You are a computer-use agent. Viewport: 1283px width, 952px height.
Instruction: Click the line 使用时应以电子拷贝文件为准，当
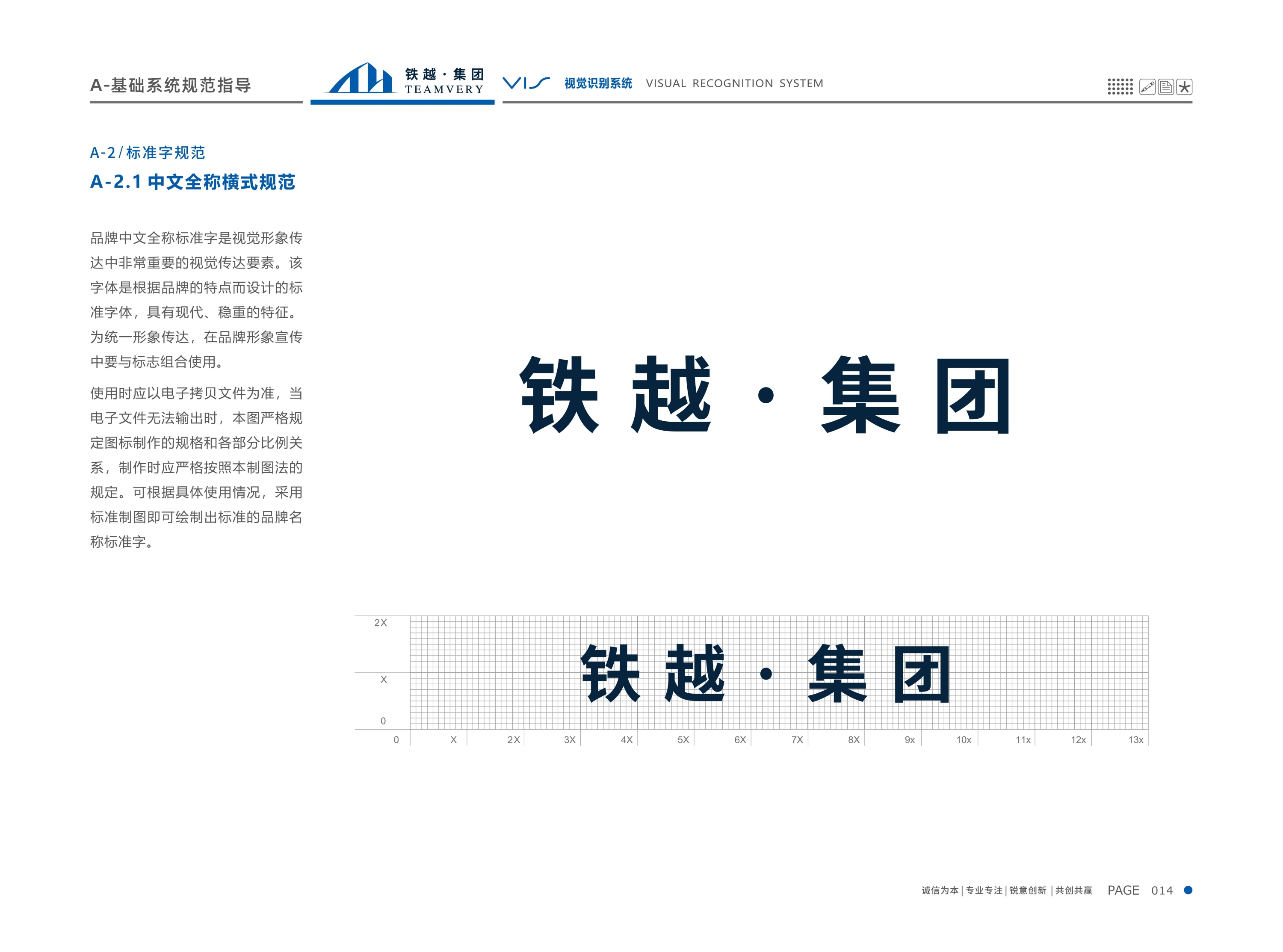(196, 393)
